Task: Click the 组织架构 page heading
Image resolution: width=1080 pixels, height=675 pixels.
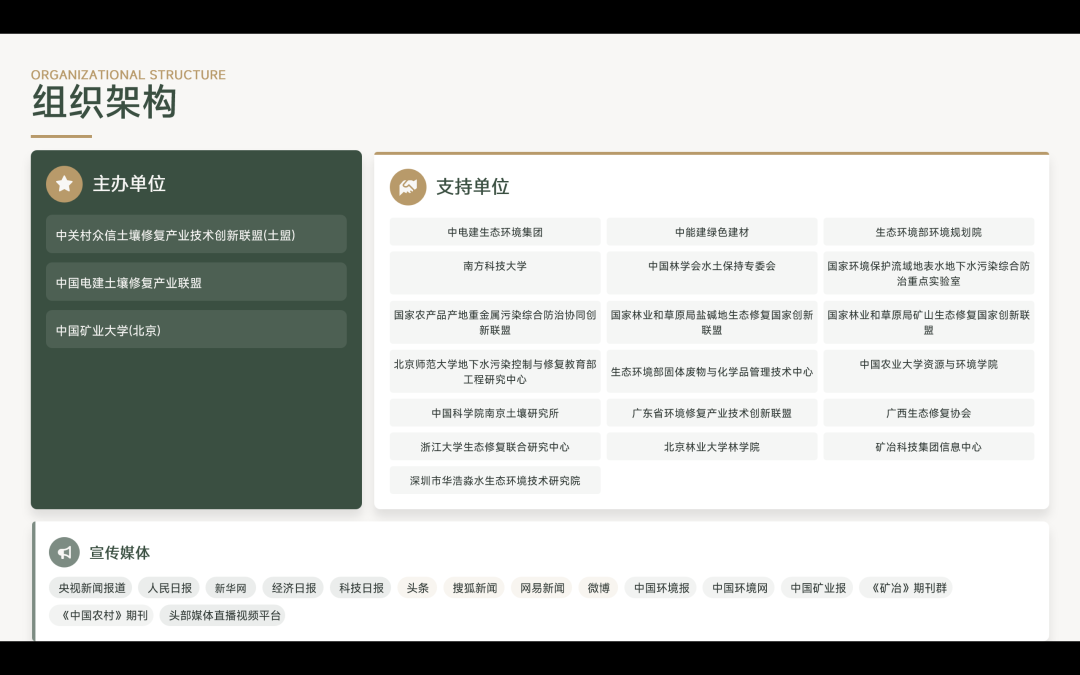Action: click(105, 102)
